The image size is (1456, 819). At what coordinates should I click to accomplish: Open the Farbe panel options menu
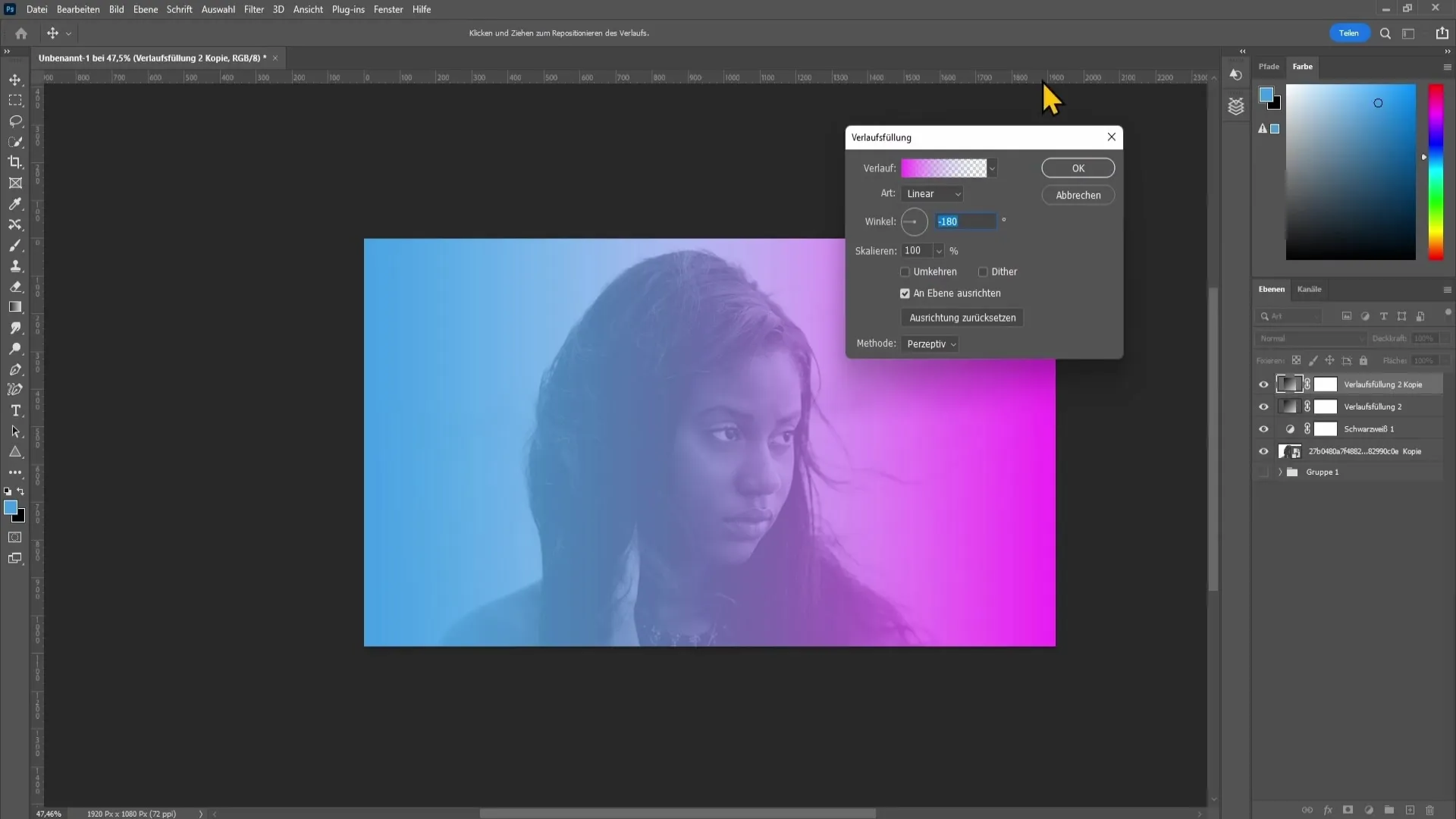1447,67
